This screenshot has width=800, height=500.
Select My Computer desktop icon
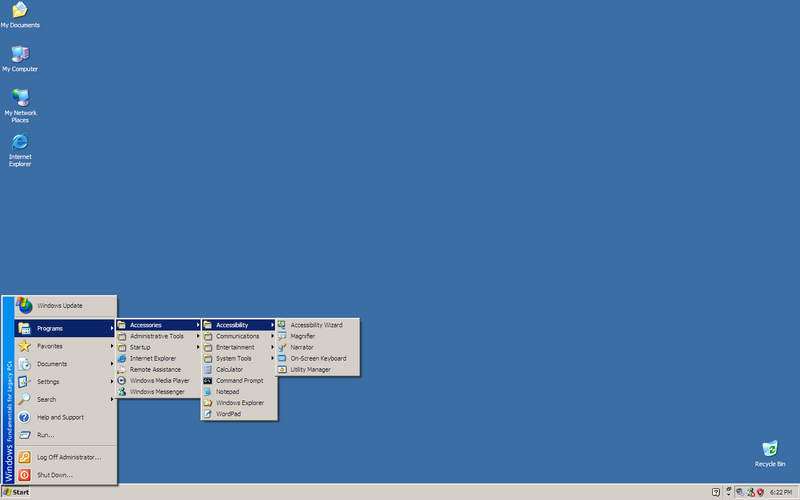(x=20, y=58)
